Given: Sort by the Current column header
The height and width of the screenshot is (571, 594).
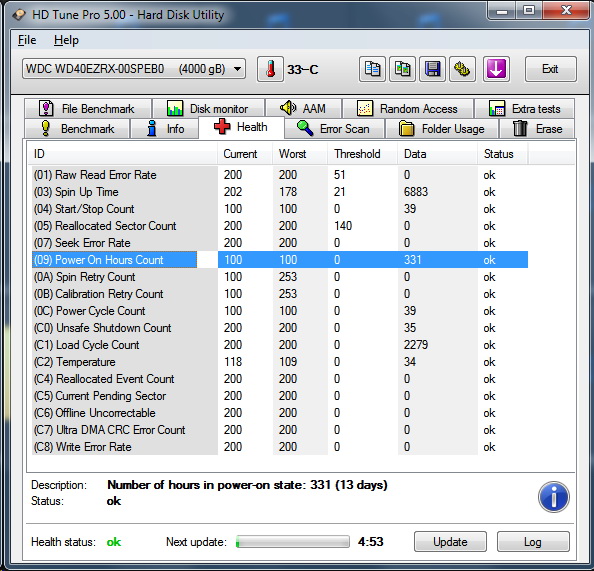Looking at the screenshot, I should coord(245,154).
